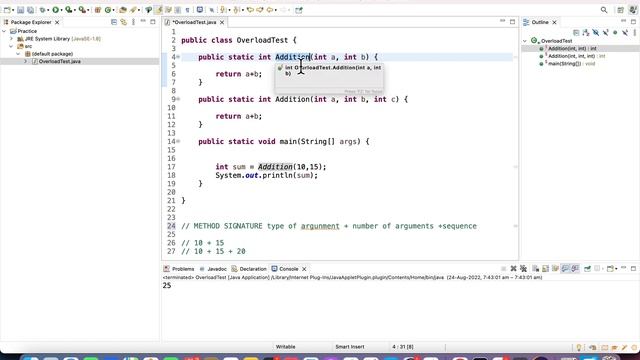The image size is (640, 360).
Task: Click the Addition call on line 17
Action: coord(275,167)
